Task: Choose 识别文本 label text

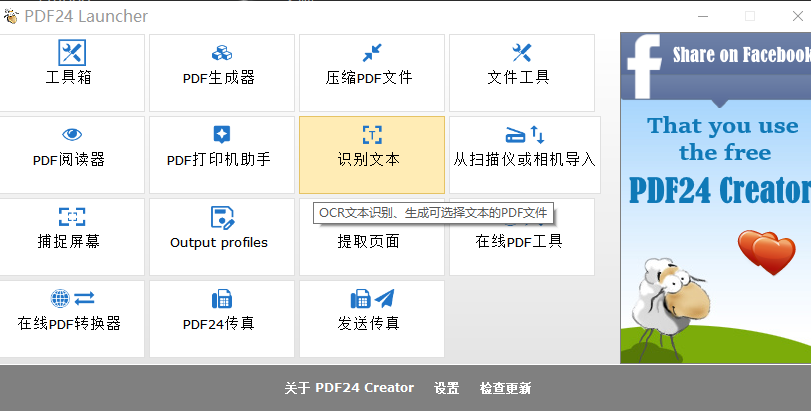Action: click(x=369, y=159)
